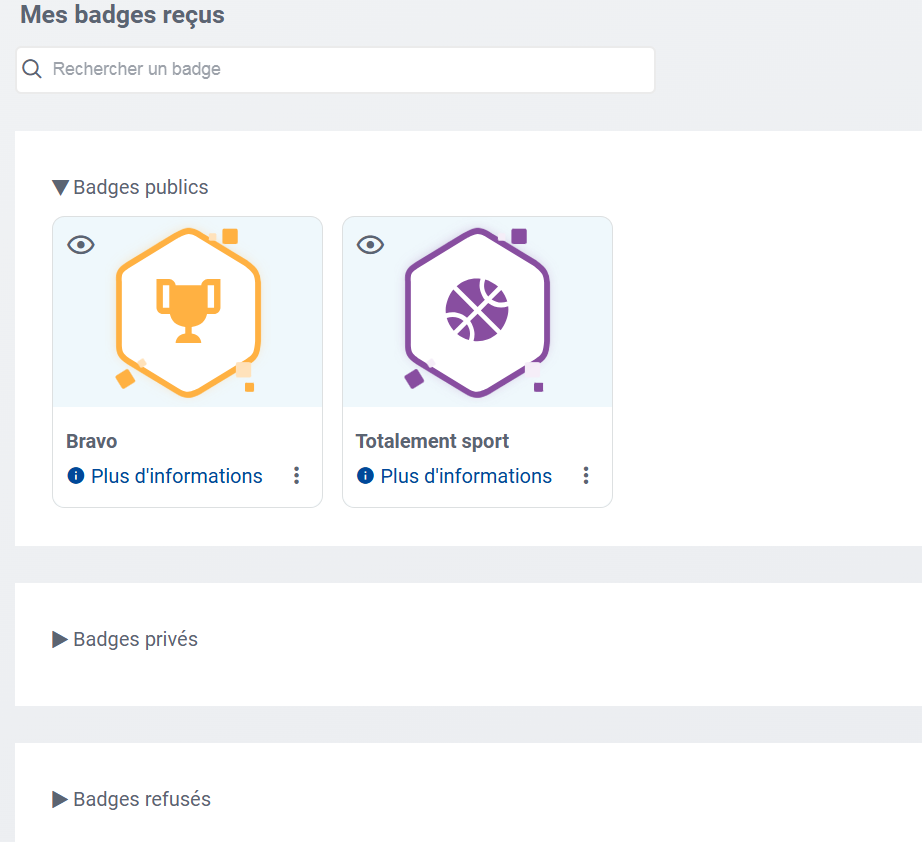Screen dimensions: 922x842
Task: Open the three-dot menu on Totalement sport
Action: click(x=586, y=476)
